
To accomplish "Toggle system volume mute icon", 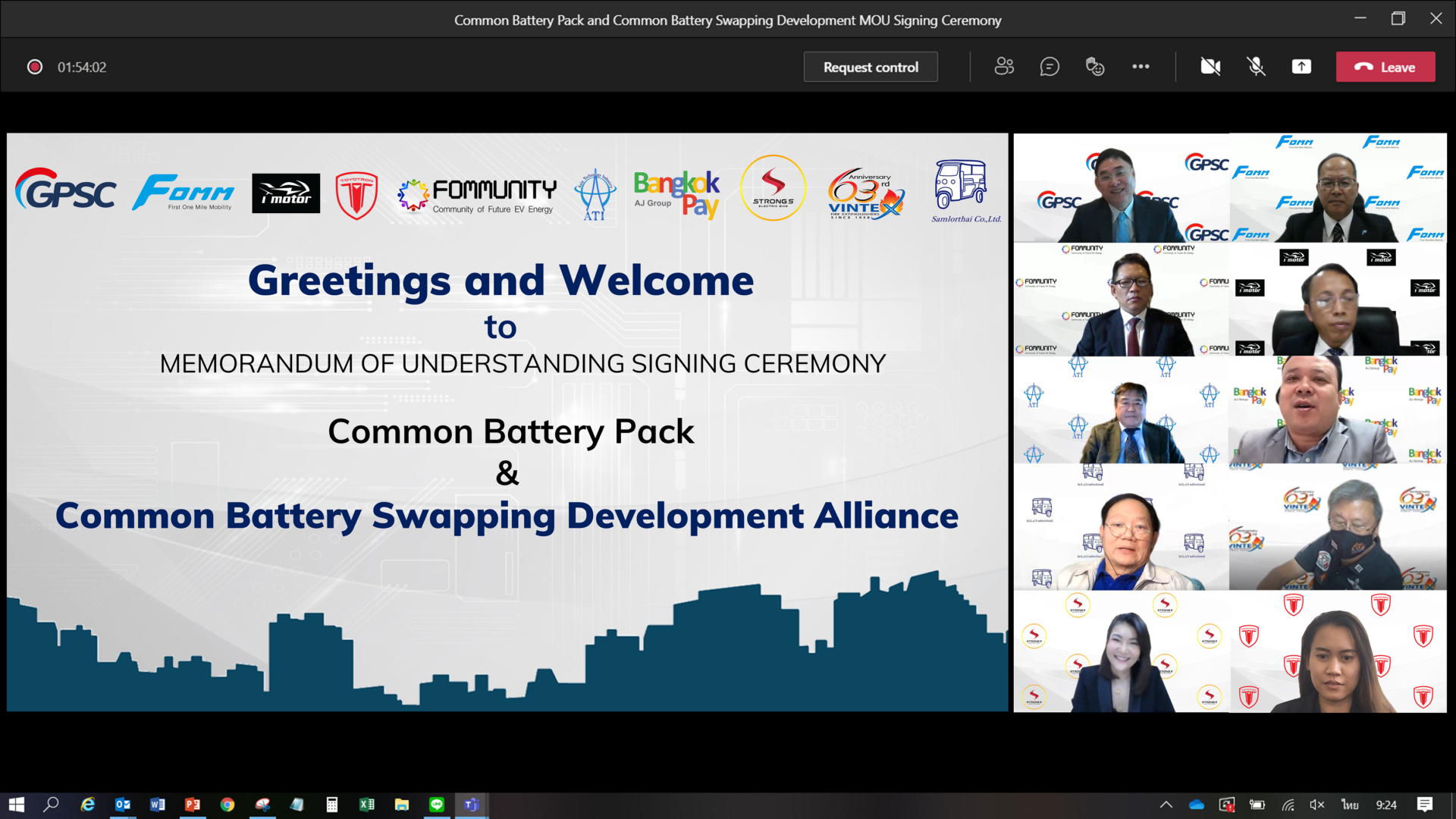I will pos(1317,805).
